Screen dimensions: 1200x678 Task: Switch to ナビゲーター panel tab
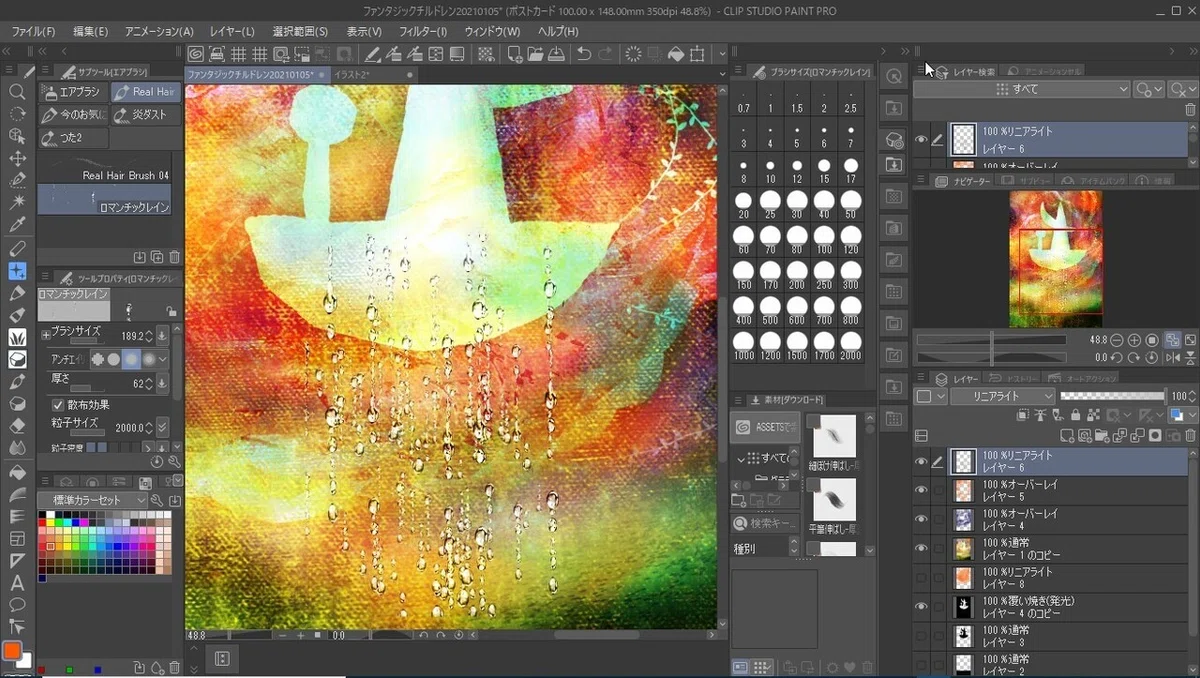pos(963,181)
